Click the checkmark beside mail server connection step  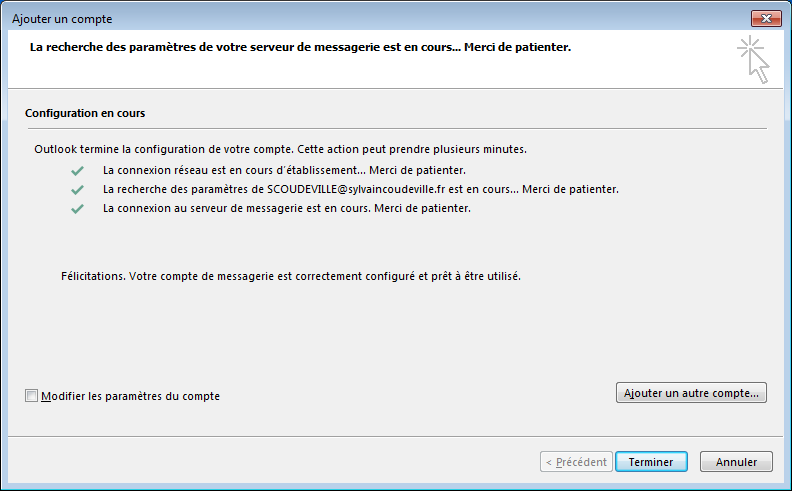click(x=77, y=209)
